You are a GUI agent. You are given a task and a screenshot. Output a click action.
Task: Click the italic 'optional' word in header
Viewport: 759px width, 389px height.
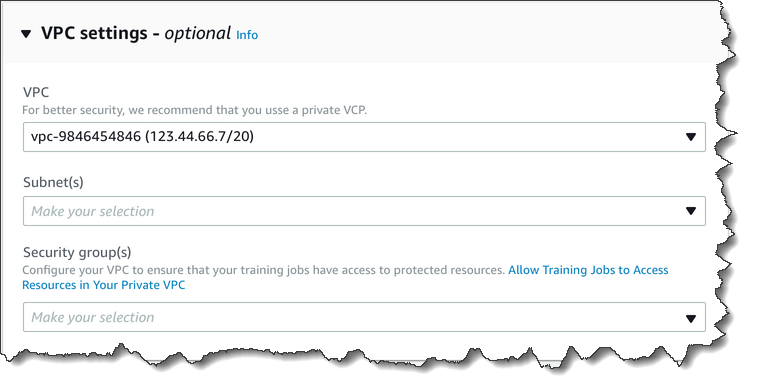pyautogui.click(x=197, y=33)
